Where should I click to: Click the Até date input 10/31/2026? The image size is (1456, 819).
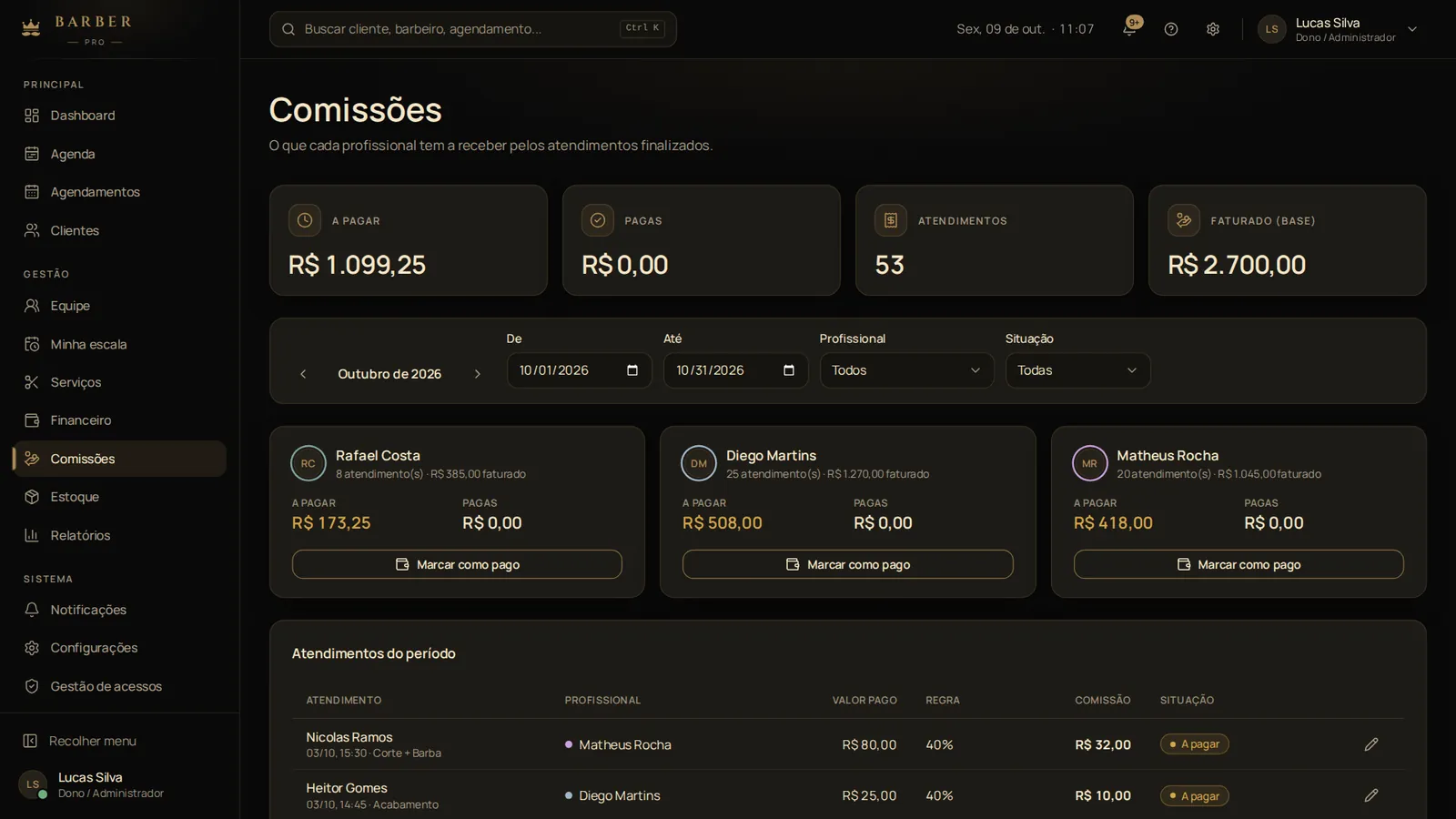[735, 370]
